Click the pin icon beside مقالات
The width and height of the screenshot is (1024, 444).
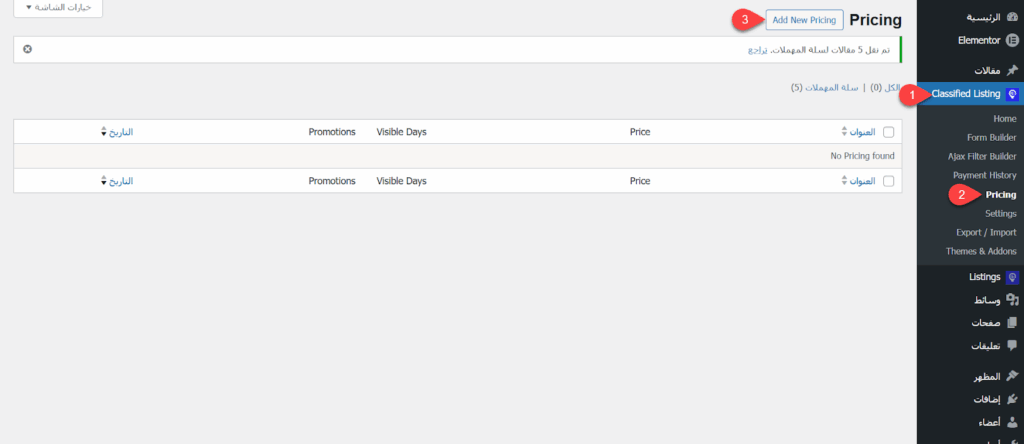(1012, 70)
